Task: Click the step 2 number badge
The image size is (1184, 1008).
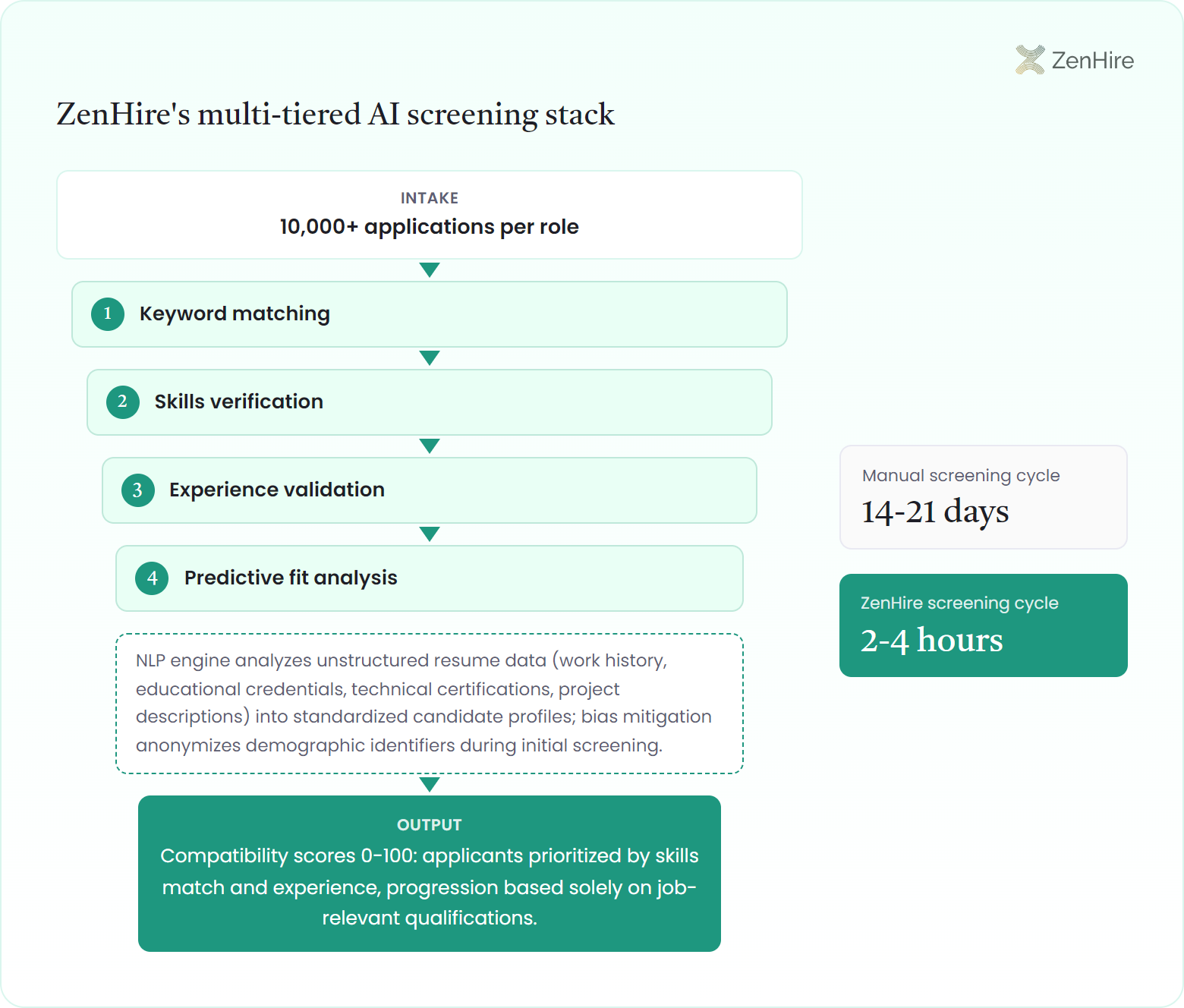Action: (x=123, y=402)
